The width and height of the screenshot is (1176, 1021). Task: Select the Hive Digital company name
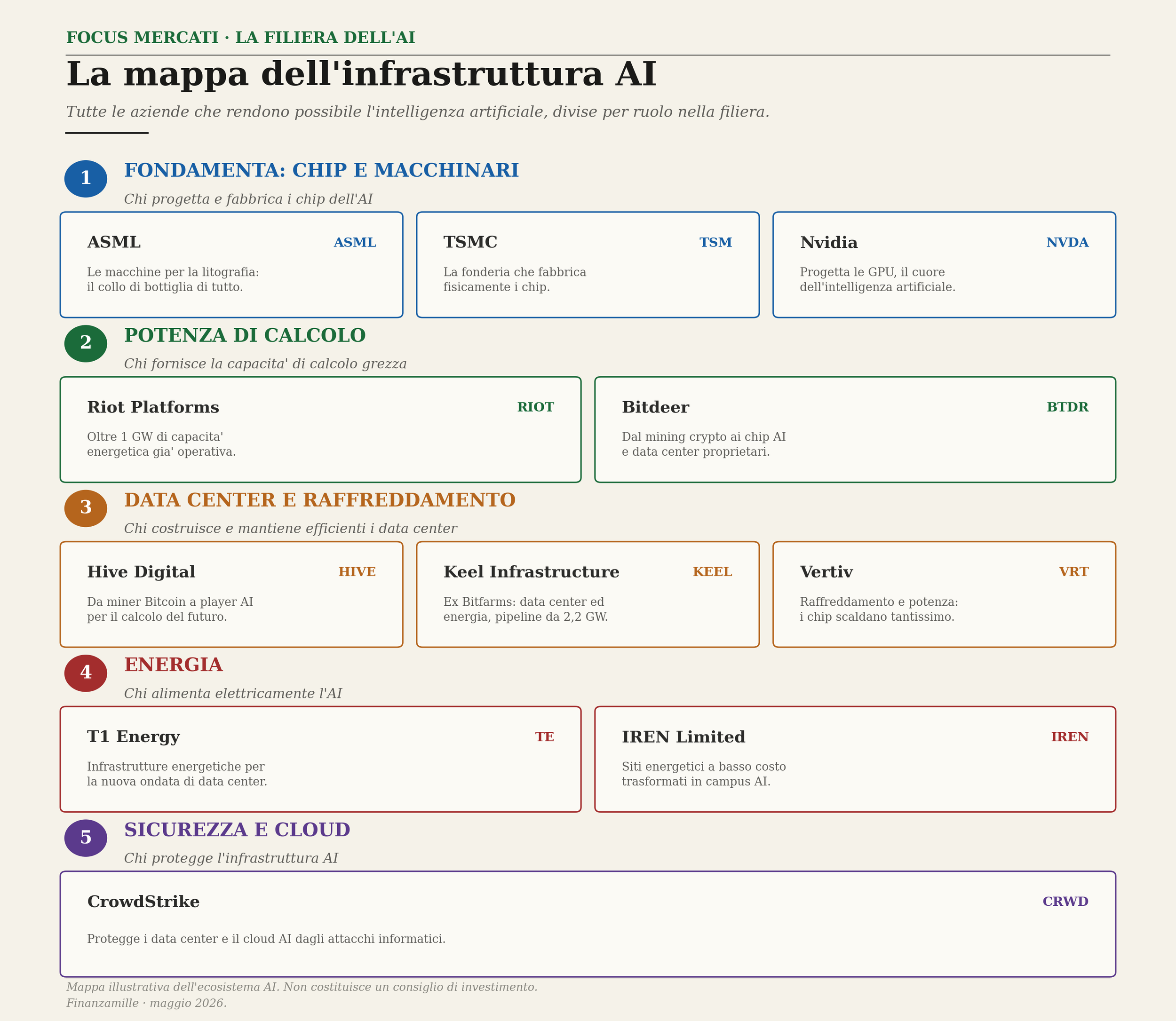141,572
